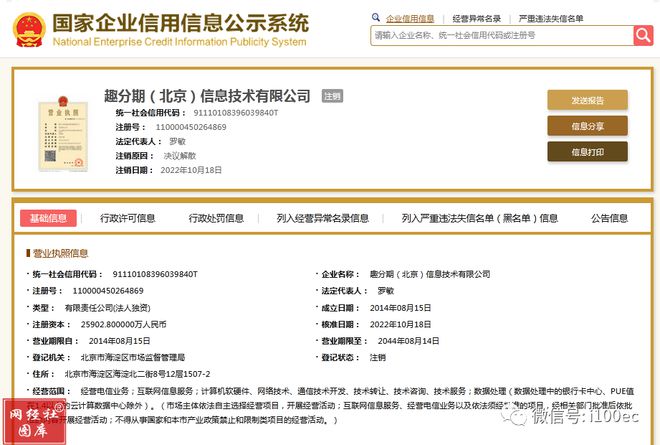Switch to the 行政许可信息 tab
The image size is (660, 445).
(128, 218)
